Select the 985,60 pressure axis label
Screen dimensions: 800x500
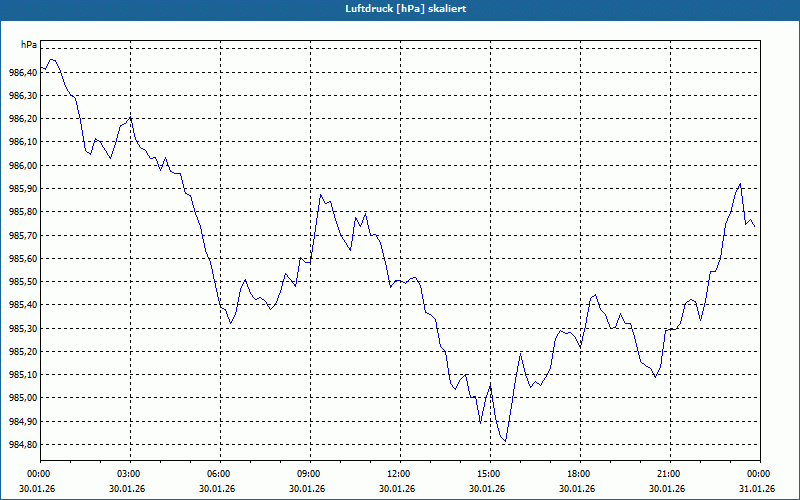(23, 259)
